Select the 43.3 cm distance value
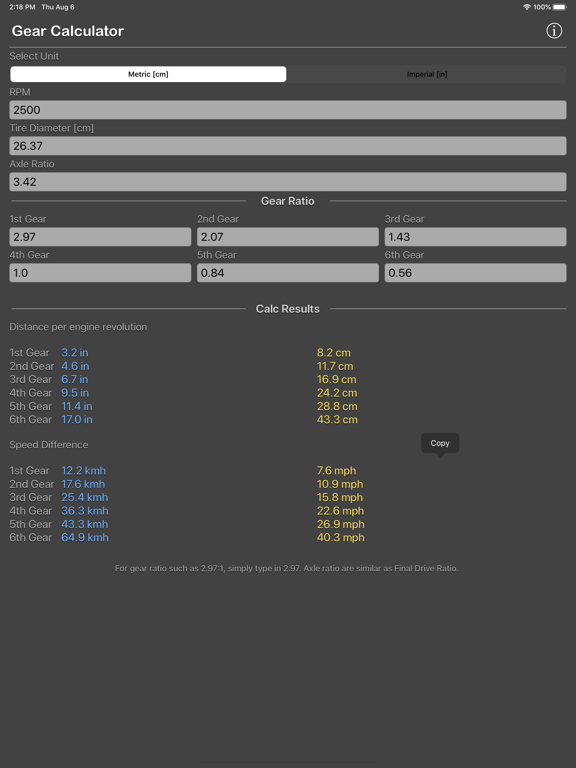The width and height of the screenshot is (576, 768). click(337, 419)
